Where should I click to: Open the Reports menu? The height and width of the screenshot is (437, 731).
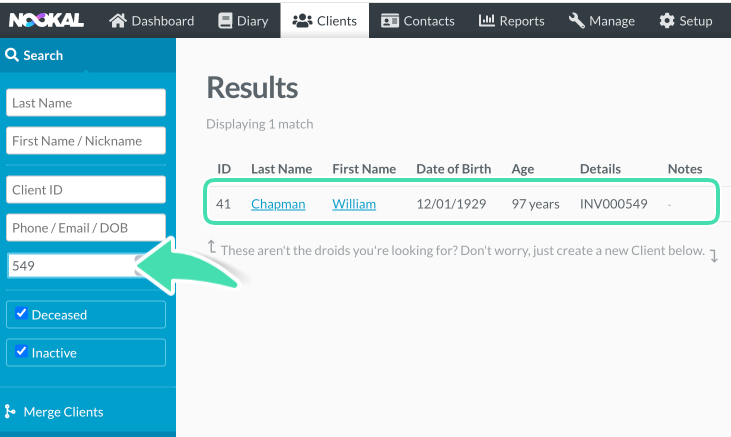pyautogui.click(x=511, y=21)
